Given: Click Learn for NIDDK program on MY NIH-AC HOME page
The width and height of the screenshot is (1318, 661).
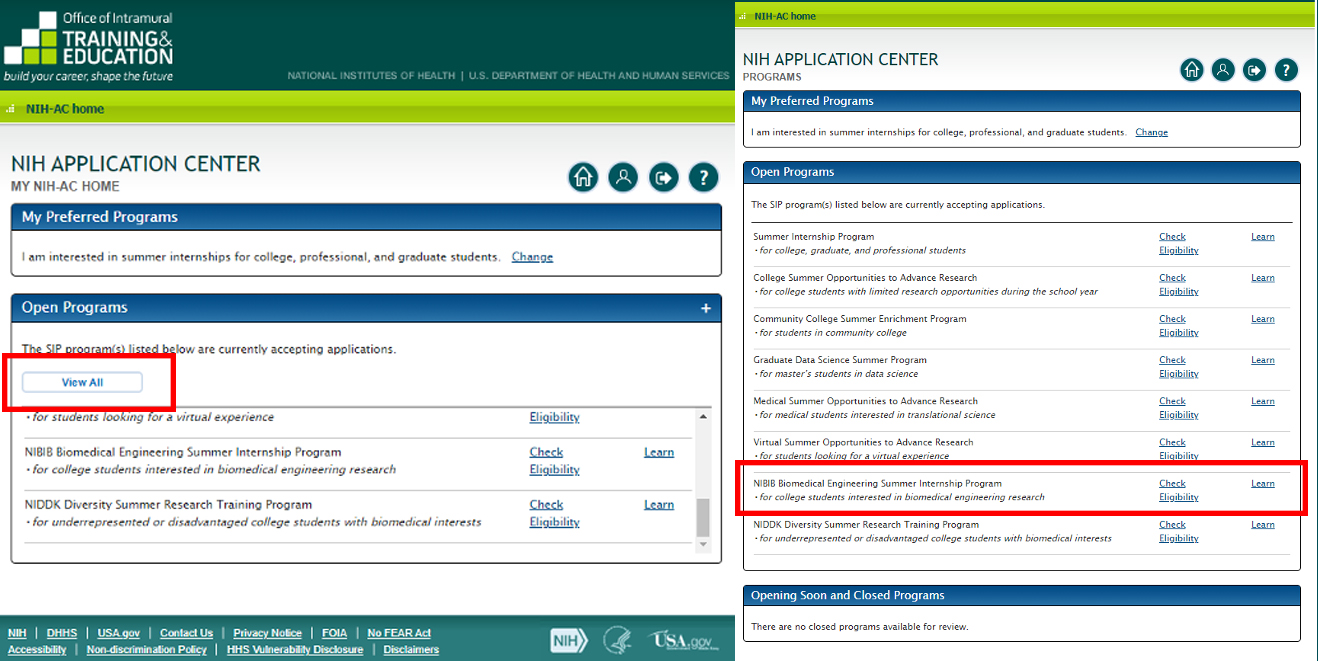Looking at the screenshot, I should click(659, 505).
